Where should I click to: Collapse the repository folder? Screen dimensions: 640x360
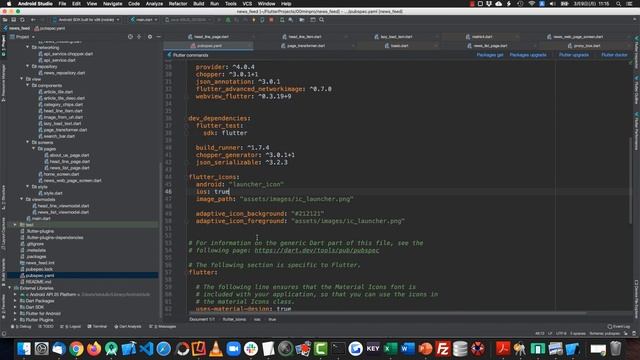[x=28, y=66]
